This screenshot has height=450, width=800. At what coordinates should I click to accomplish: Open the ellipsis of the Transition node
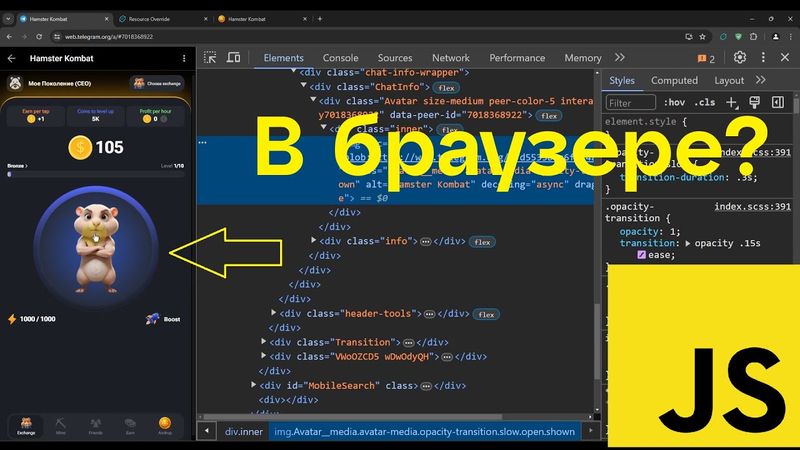point(408,343)
